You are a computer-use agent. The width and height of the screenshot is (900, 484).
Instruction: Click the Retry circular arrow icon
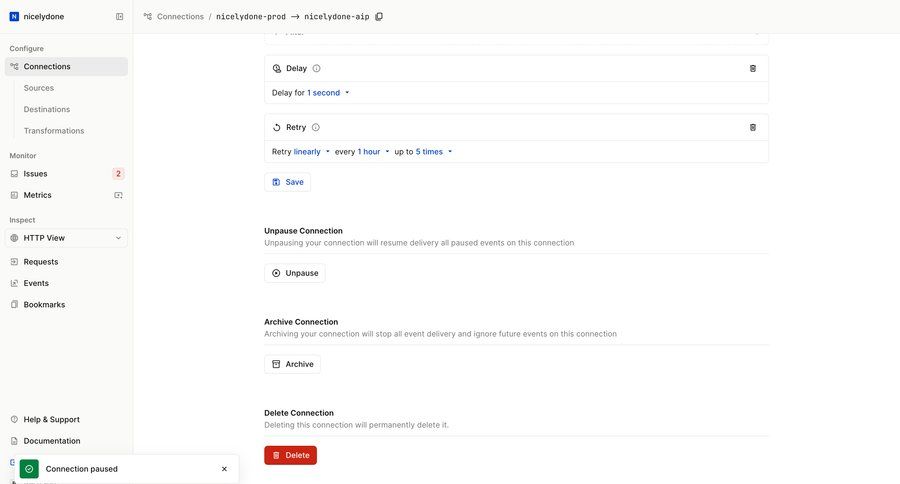point(277,127)
